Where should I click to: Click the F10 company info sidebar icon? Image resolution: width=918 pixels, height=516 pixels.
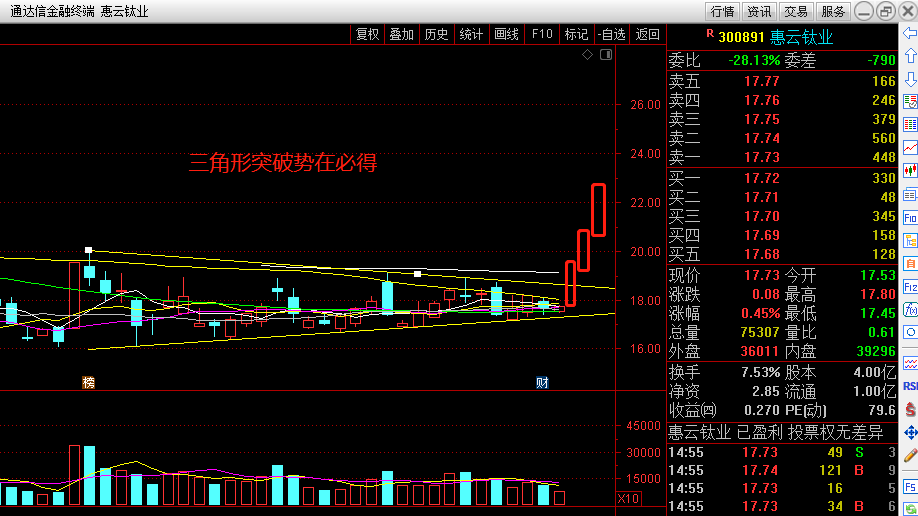[910, 218]
